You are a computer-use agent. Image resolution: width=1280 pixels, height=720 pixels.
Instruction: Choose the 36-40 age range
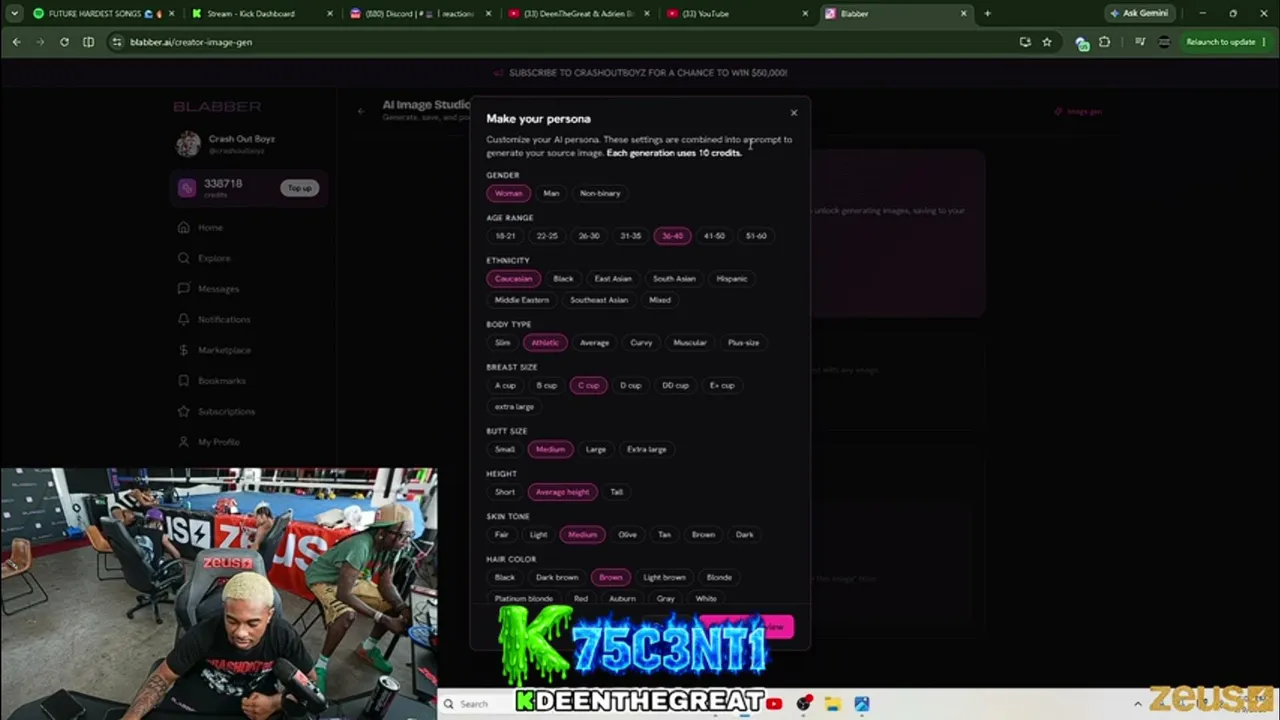pos(672,236)
